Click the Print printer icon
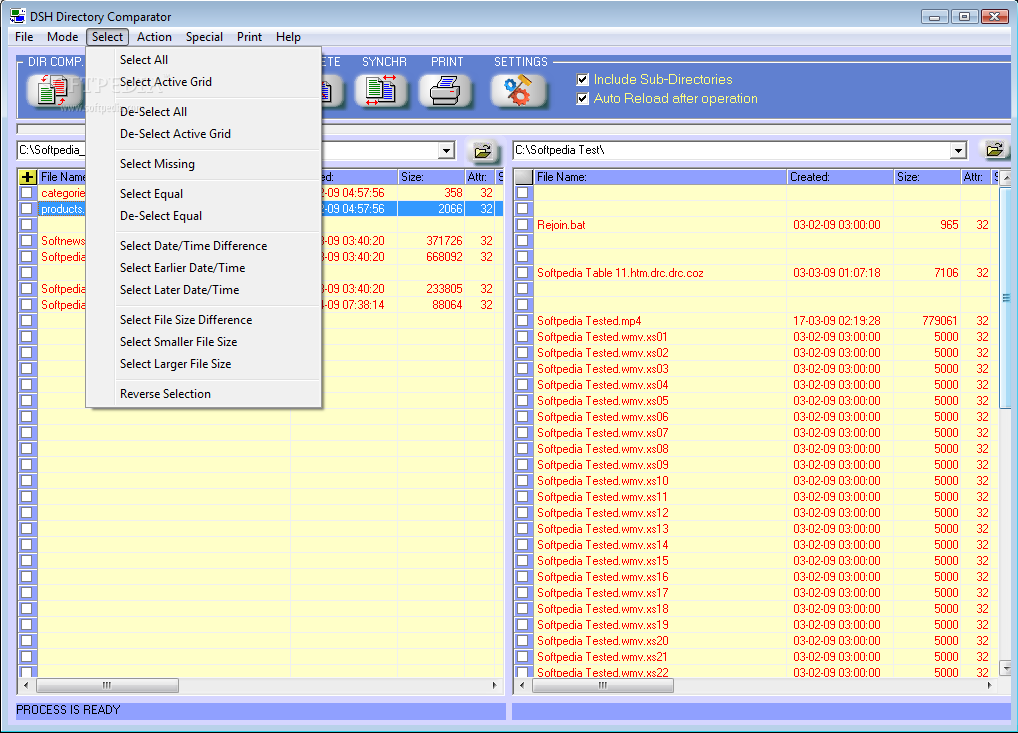Viewport: 1018px width, 733px height. (445, 90)
